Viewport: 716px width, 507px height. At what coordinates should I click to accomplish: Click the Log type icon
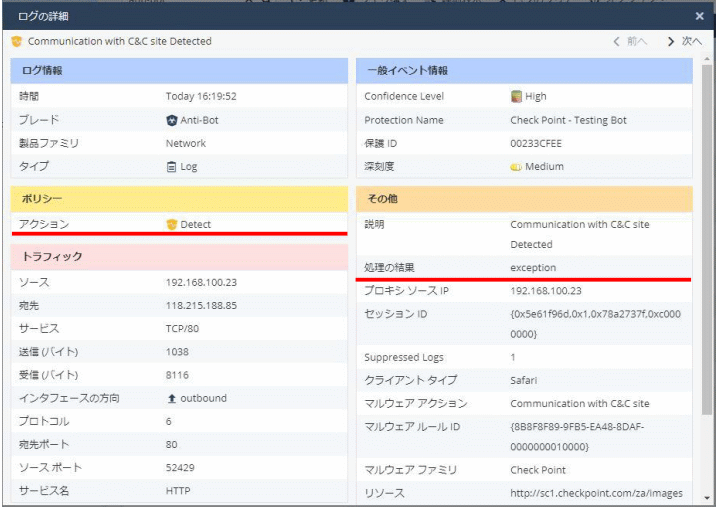[x=171, y=167]
